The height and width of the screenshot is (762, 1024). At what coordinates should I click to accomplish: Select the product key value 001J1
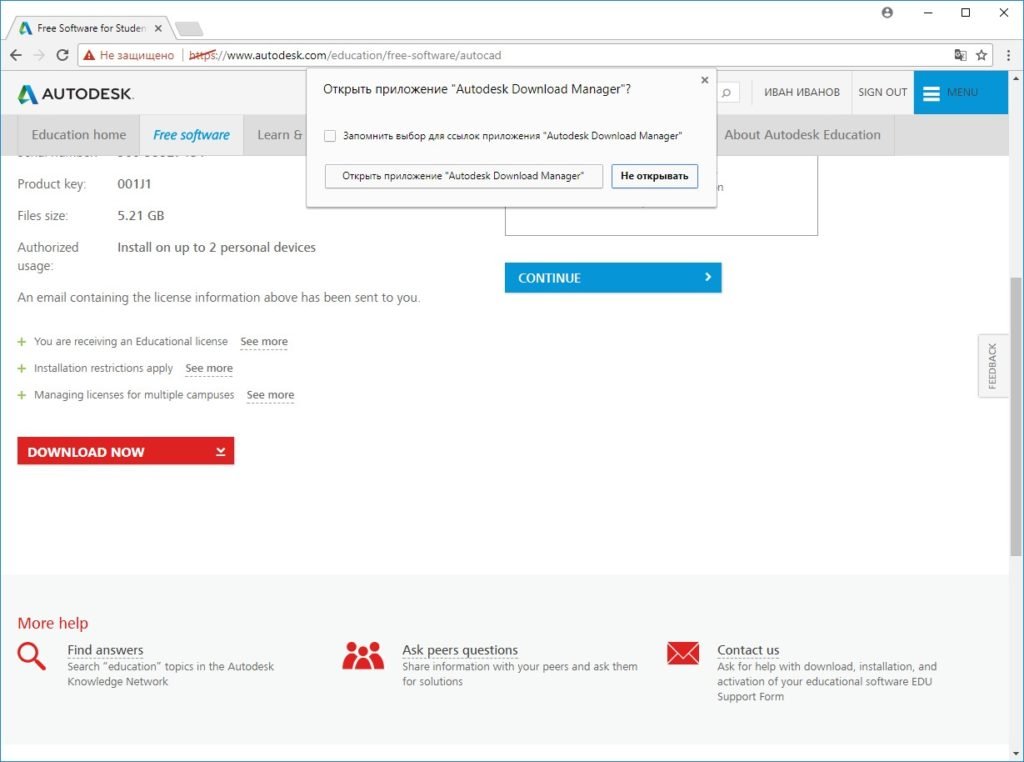(134, 184)
